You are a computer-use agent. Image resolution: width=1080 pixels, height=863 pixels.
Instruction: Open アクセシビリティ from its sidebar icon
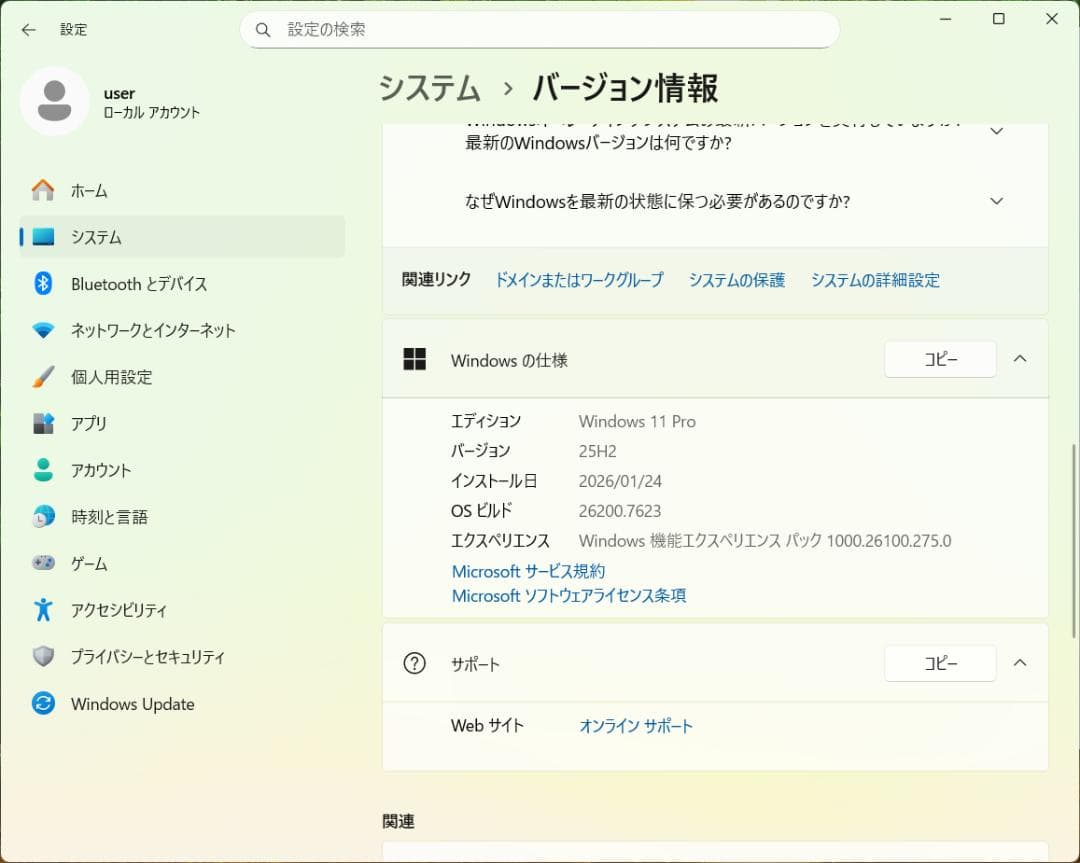coord(42,610)
